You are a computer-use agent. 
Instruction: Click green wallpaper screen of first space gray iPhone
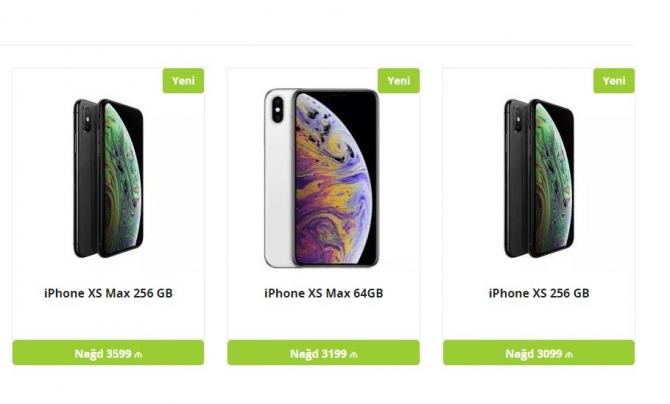121,180
